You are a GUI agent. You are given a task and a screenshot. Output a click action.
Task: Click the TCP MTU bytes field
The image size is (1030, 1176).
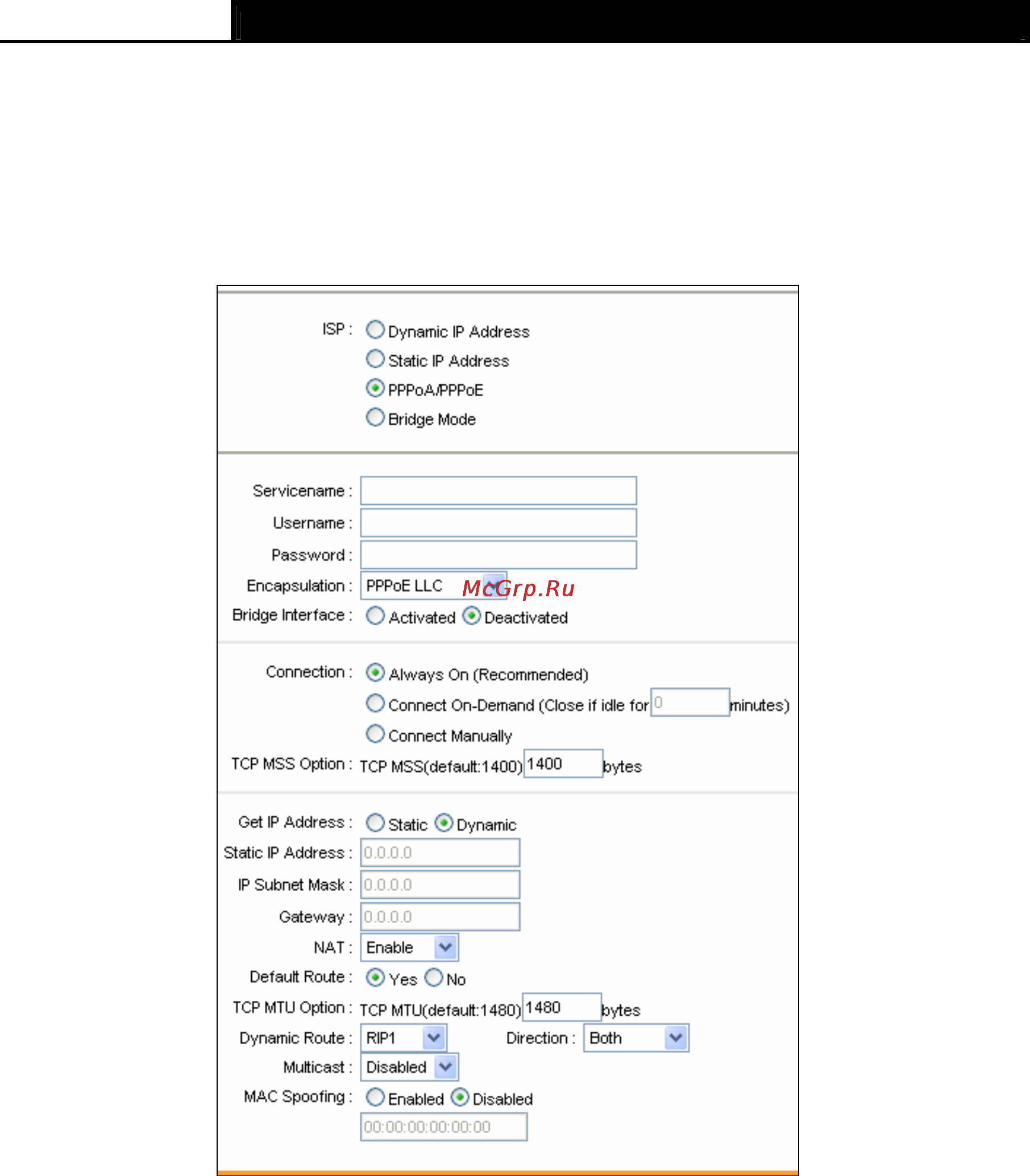click(x=562, y=1007)
